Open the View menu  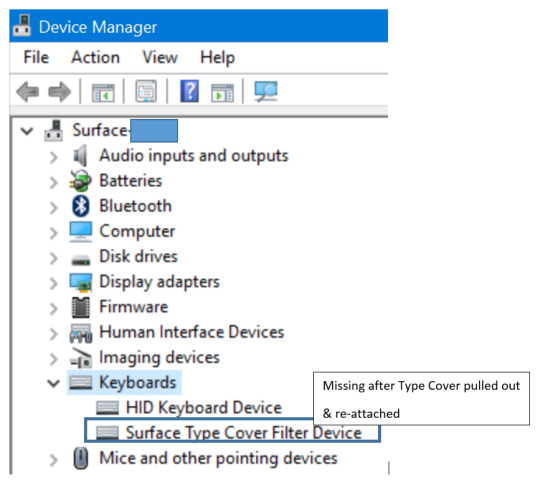click(160, 57)
